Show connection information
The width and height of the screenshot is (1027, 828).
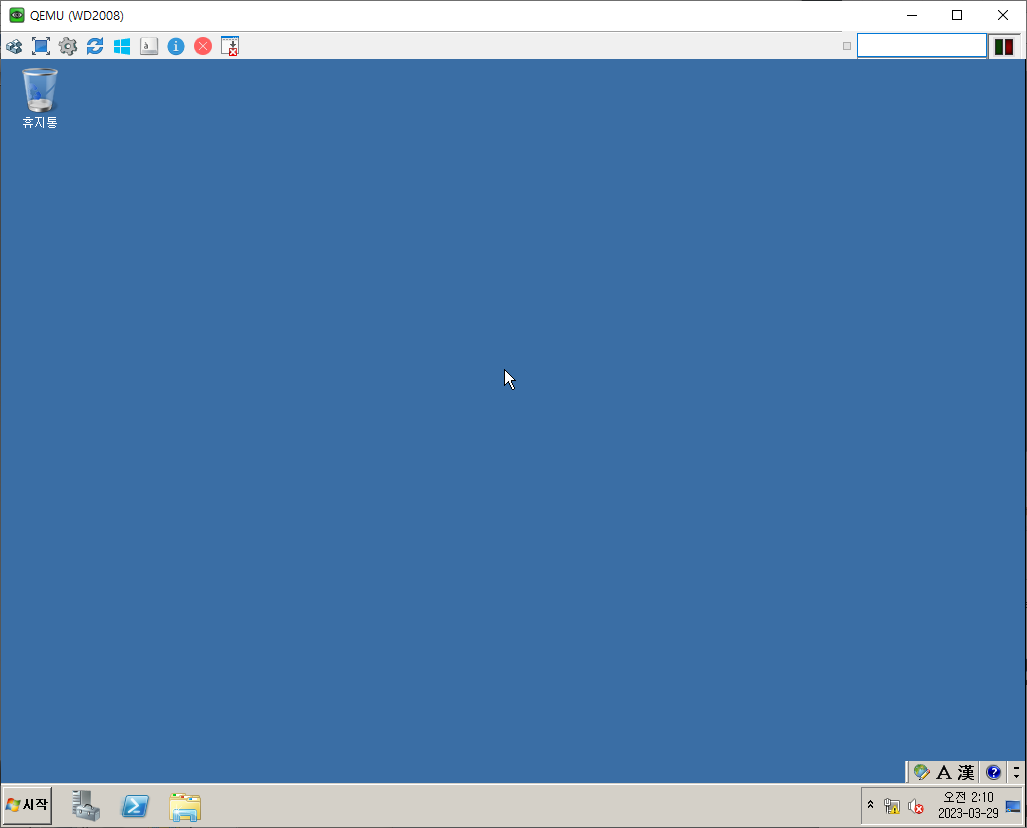click(176, 47)
